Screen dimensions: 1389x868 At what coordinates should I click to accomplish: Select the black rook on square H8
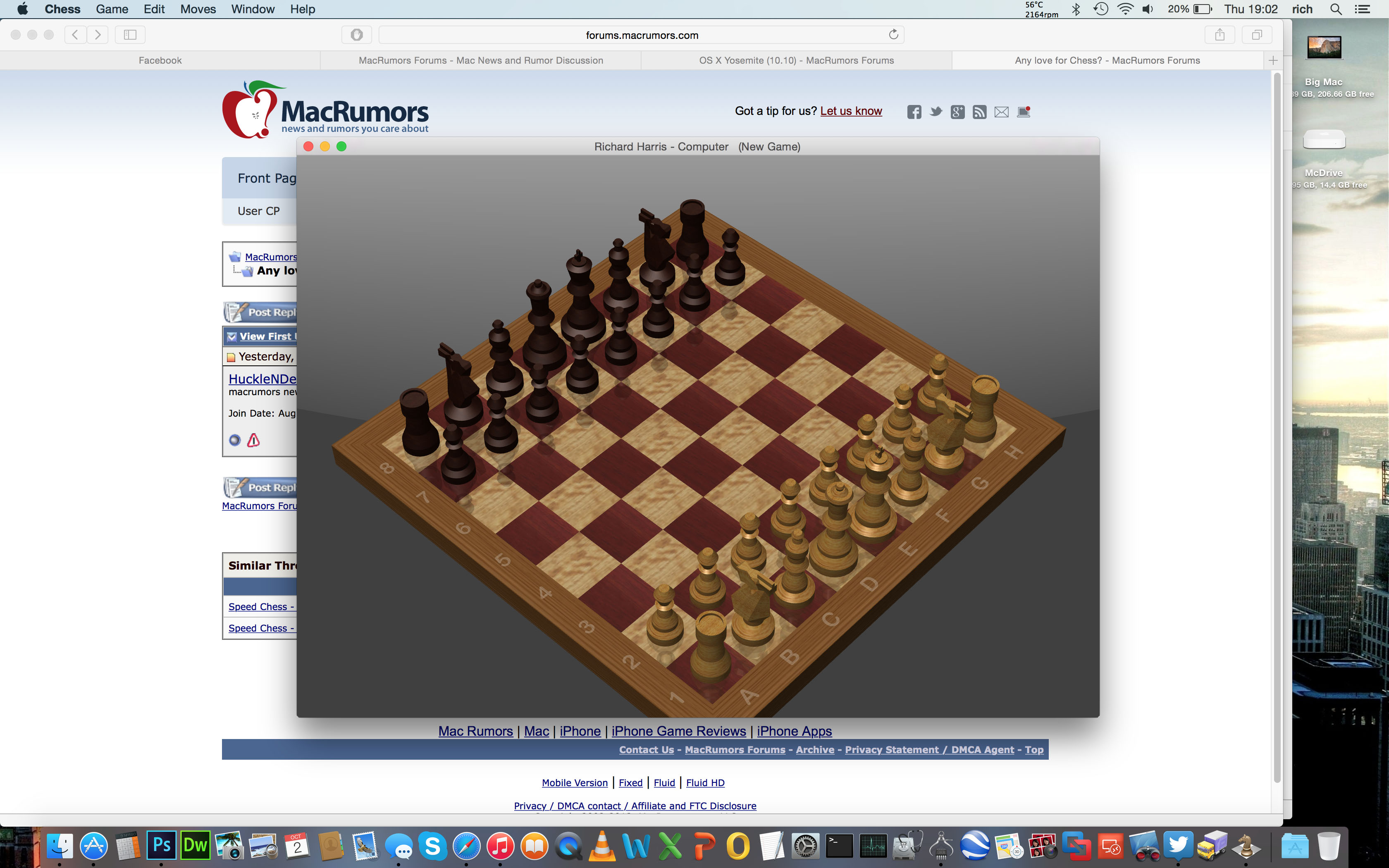tap(692, 231)
